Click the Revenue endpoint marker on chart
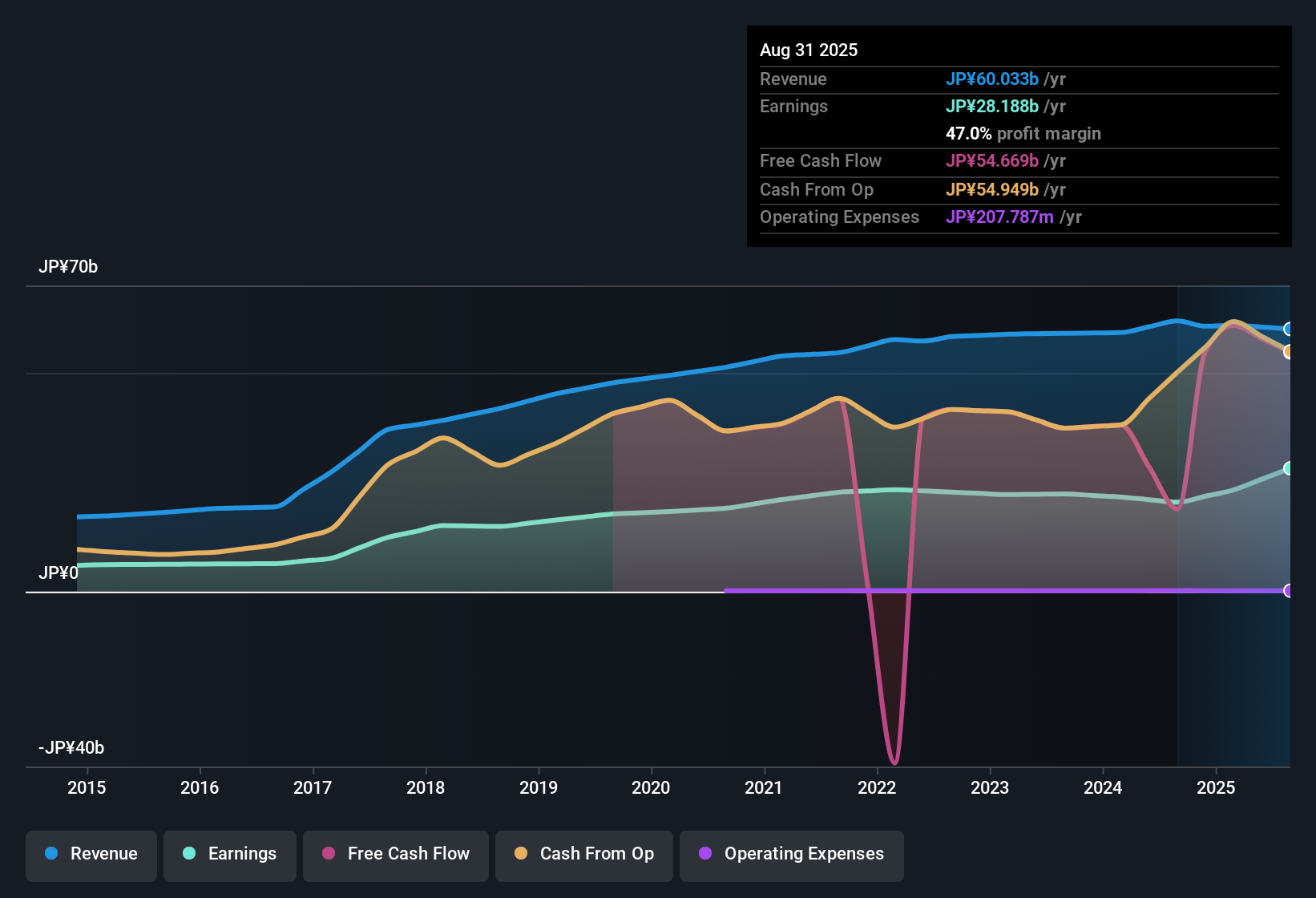The width and height of the screenshot is (1316, 898). [x=1288, y=329]
